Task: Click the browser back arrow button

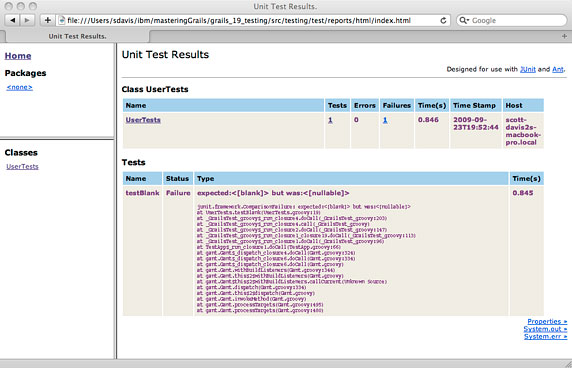Action: pos(12,20)
